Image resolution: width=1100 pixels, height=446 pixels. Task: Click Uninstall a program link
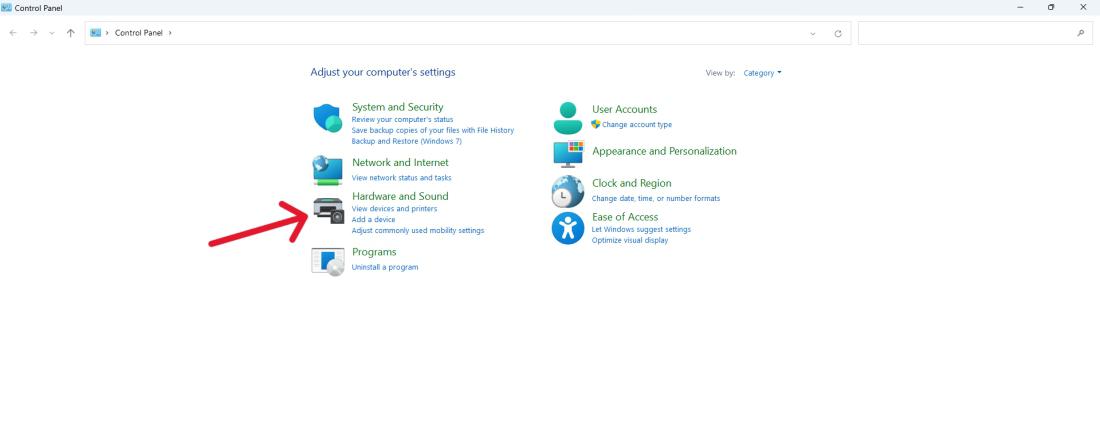click(x=385, y=267)
